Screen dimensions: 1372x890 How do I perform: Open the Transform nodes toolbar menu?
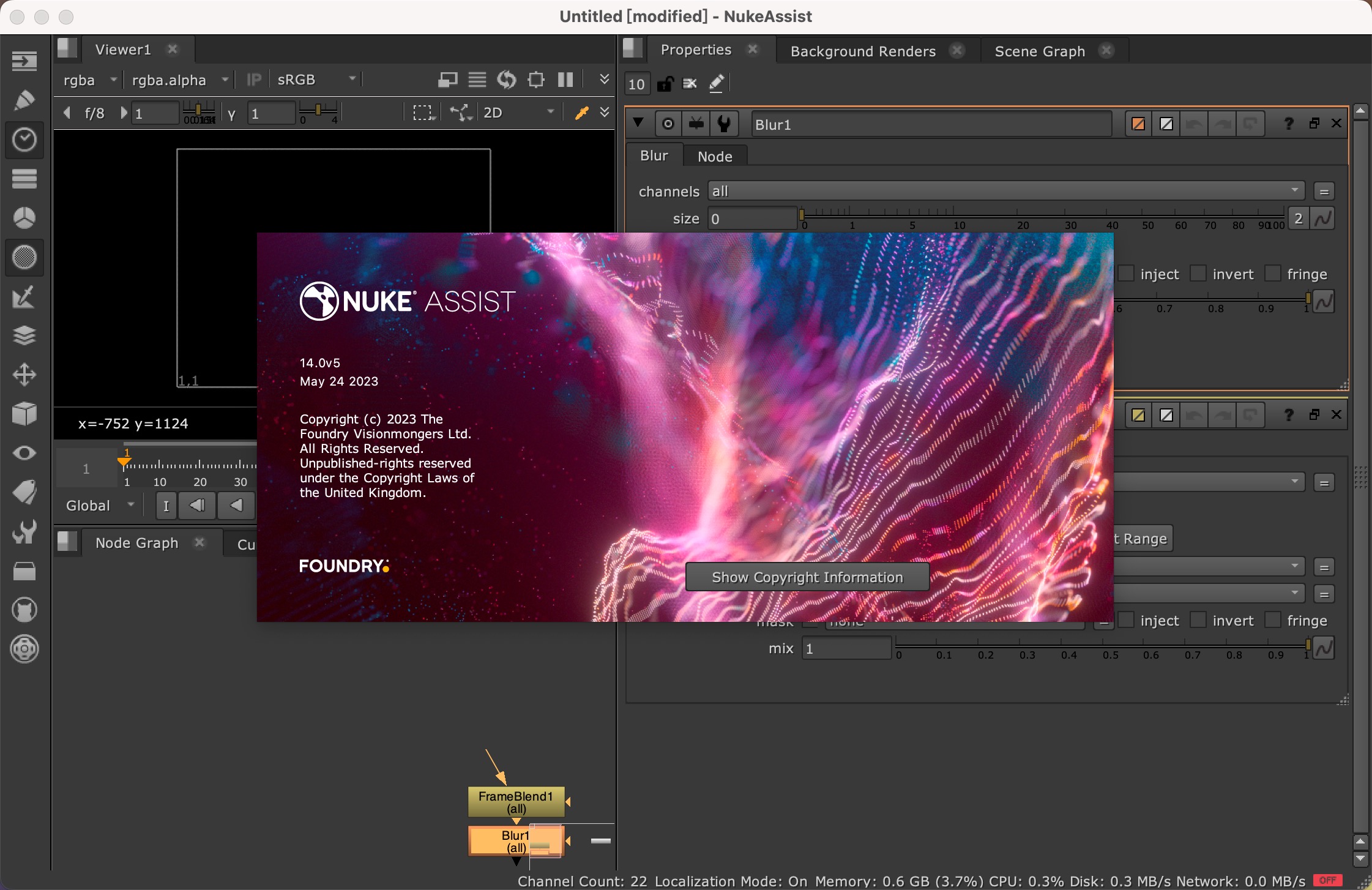[x=24, y=375]
